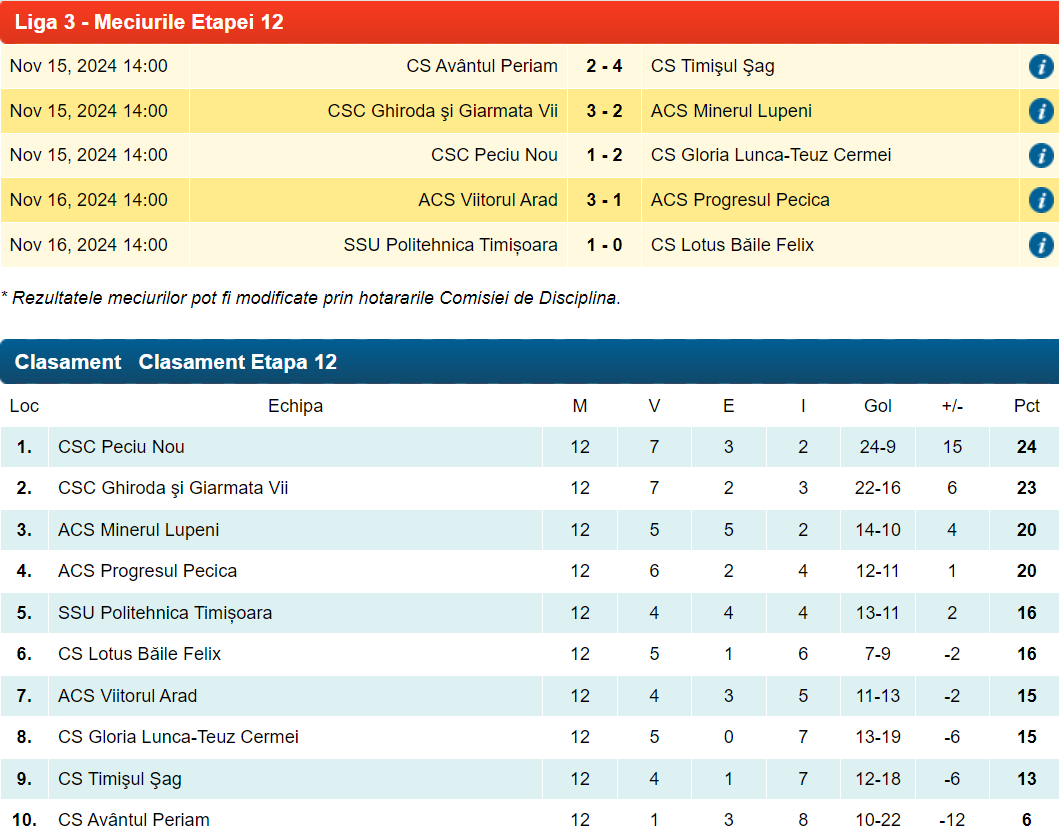Click the Gol column header
This screenshot has height=837, width=1059.
878,406
